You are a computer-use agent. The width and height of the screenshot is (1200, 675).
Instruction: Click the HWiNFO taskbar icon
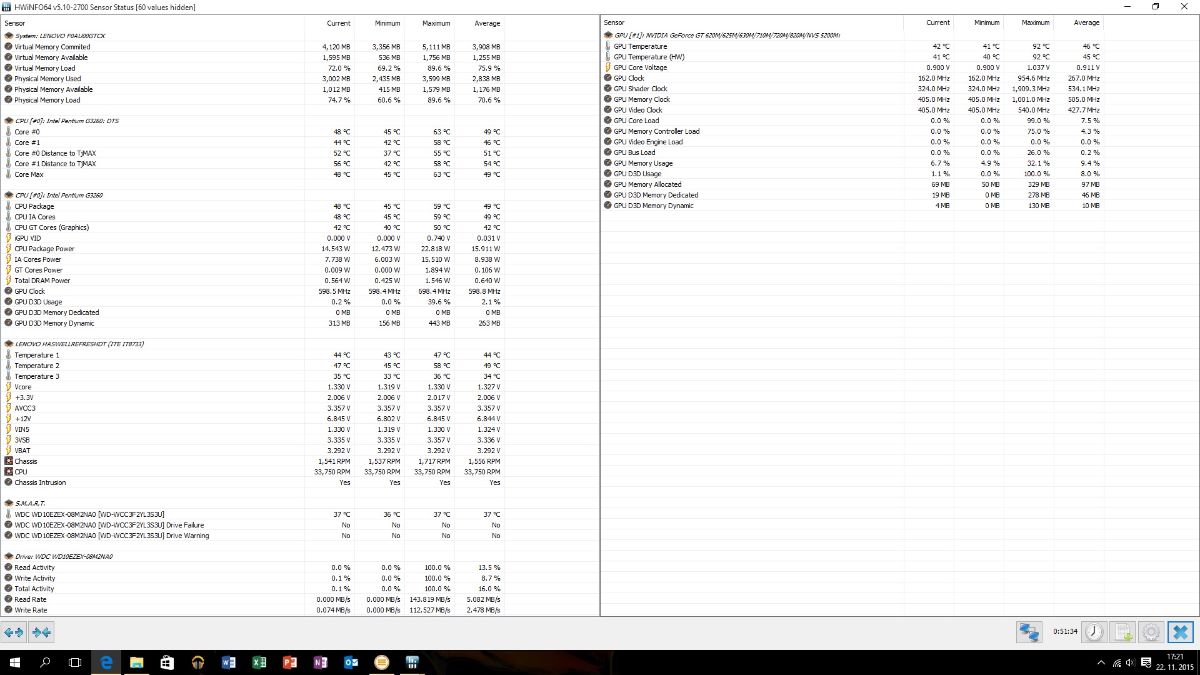[411, 663]
